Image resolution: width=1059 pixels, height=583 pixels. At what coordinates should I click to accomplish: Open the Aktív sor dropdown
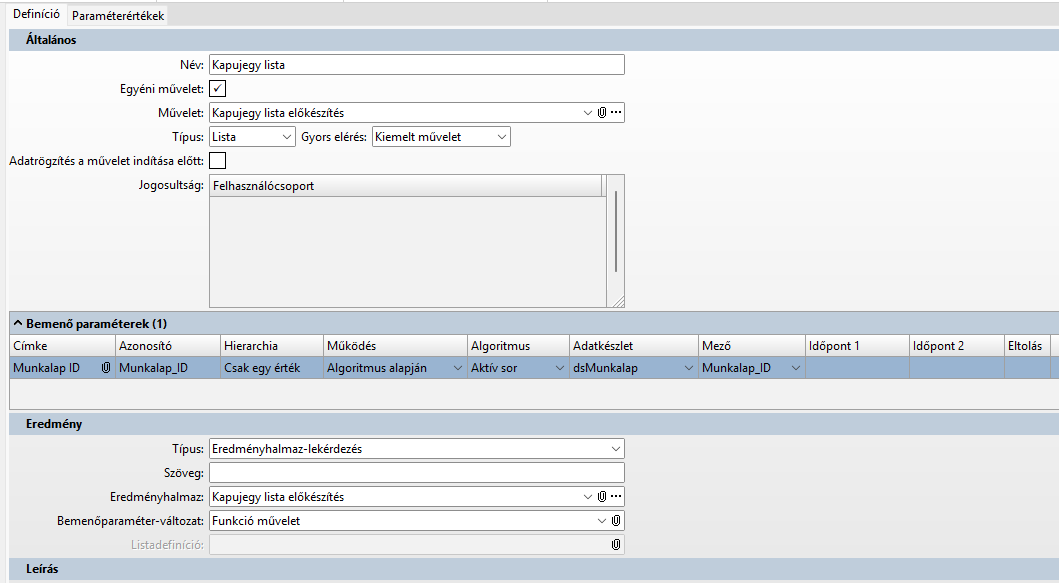[560, 368]
